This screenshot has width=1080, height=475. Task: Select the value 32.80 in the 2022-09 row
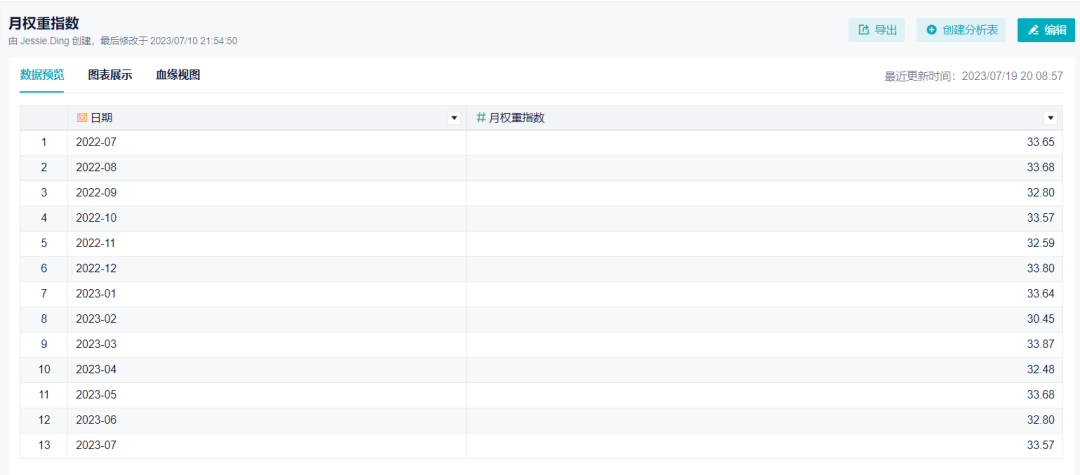[x=1040, y=193]
